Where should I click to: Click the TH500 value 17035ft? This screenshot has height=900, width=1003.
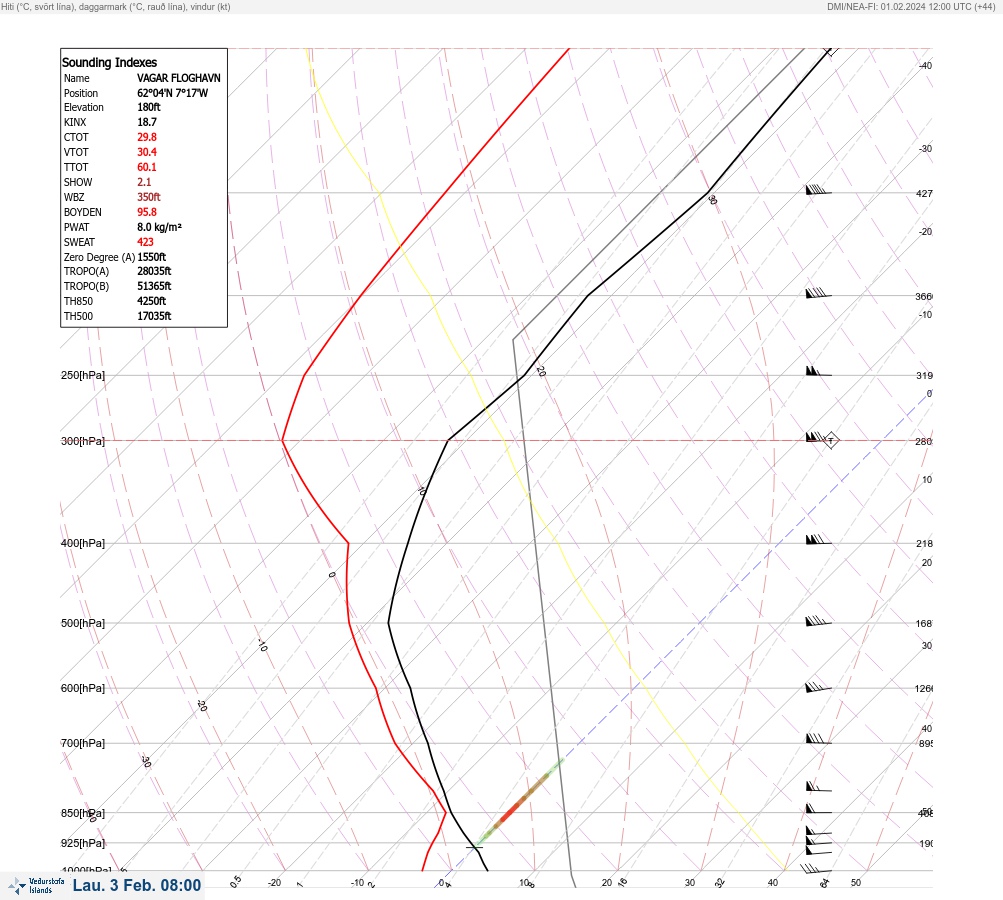154,316
